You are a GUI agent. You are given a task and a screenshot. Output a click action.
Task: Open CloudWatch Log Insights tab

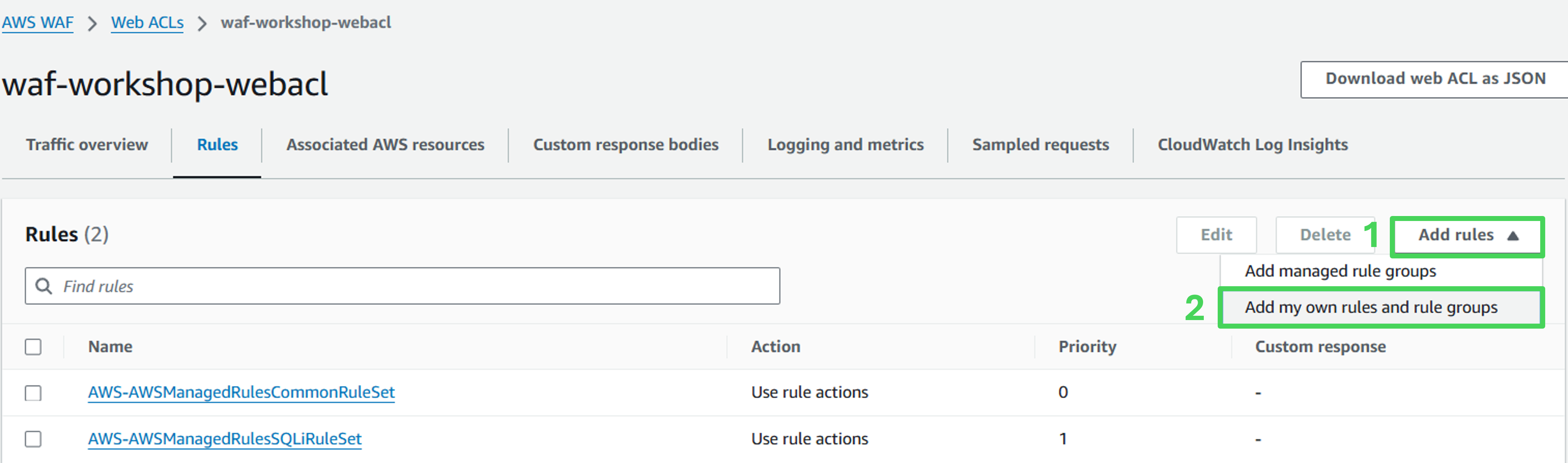[x=1253, y=145]
